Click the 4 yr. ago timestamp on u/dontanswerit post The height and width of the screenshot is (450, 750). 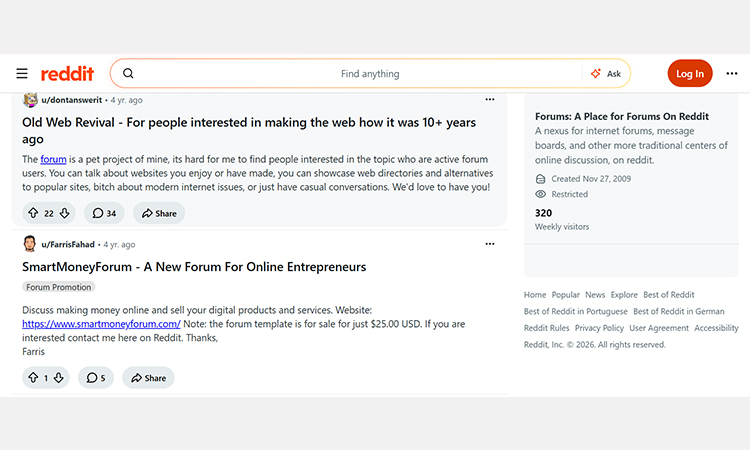click(127, 100)
